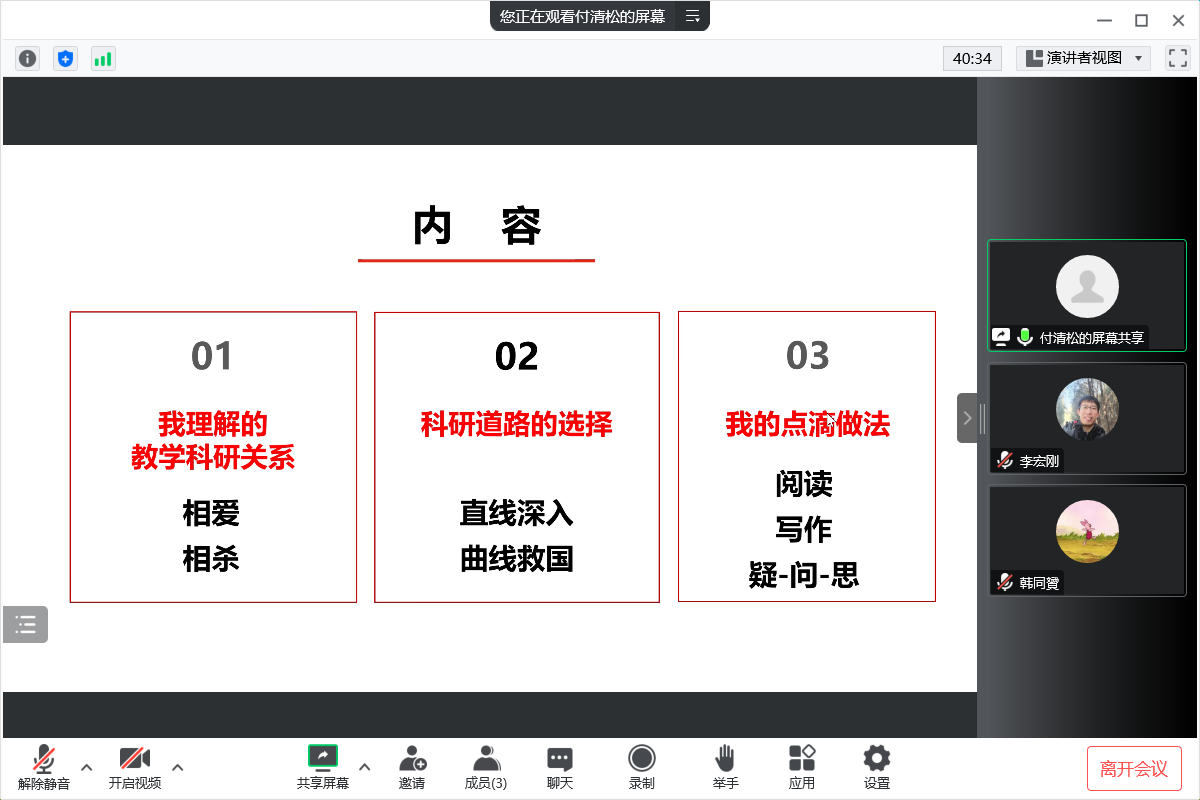1200x800 pixels.
Task: Start recording the meeting
Action: 642,767
